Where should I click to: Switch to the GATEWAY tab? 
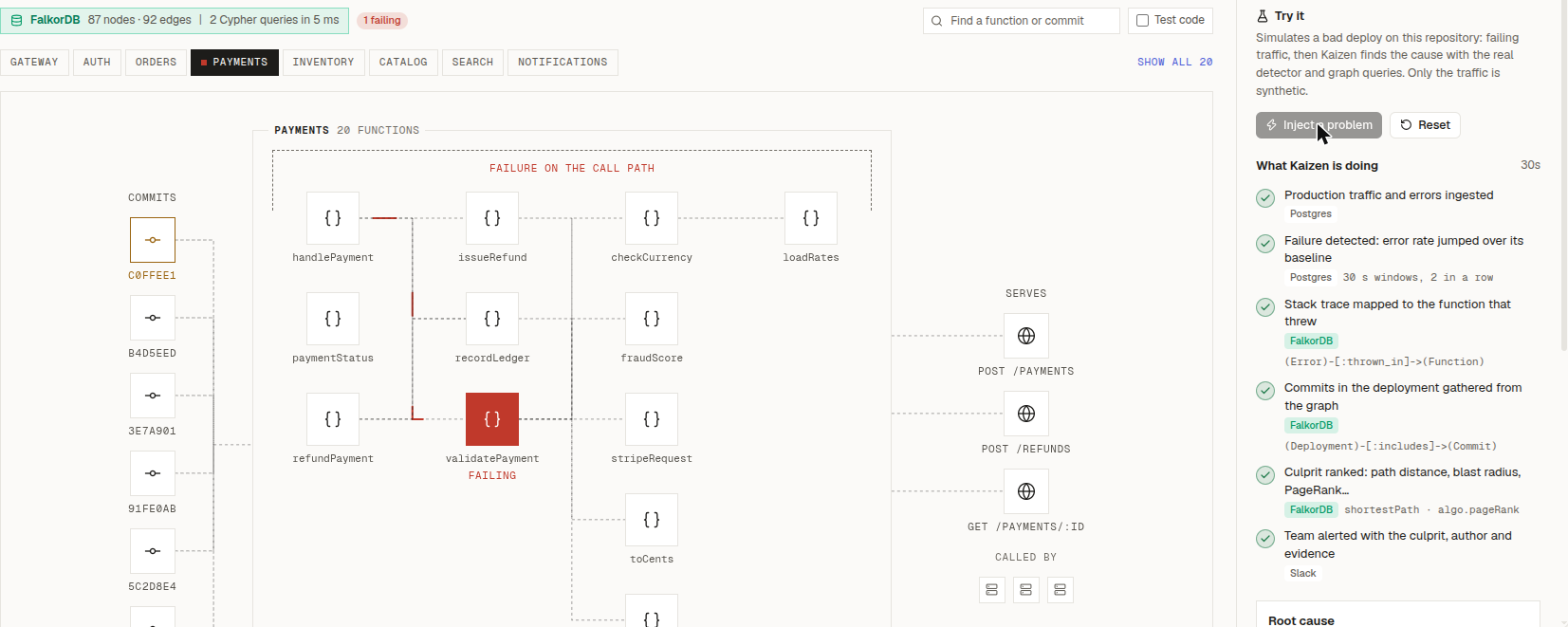pyautogui.click(x=35, y=62)
